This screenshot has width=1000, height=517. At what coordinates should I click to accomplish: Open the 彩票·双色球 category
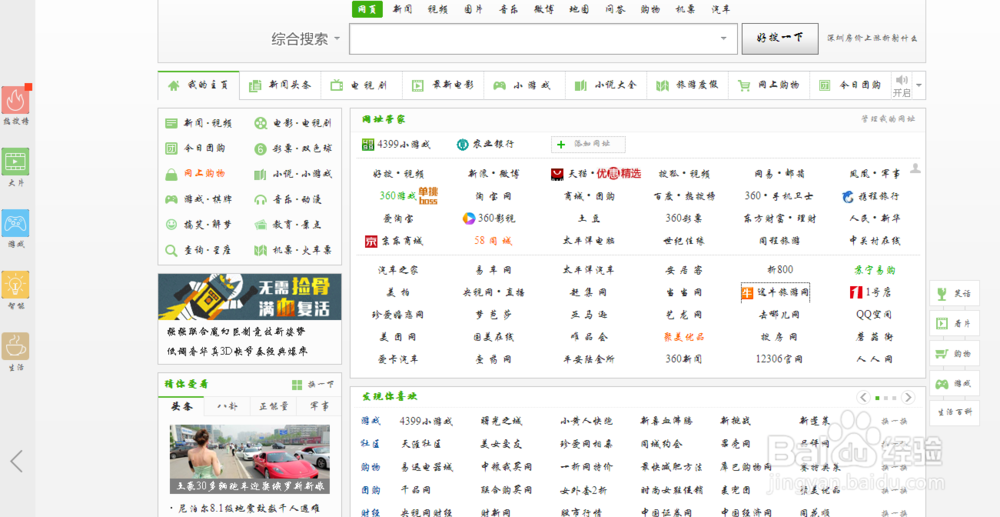pos(293,149)
